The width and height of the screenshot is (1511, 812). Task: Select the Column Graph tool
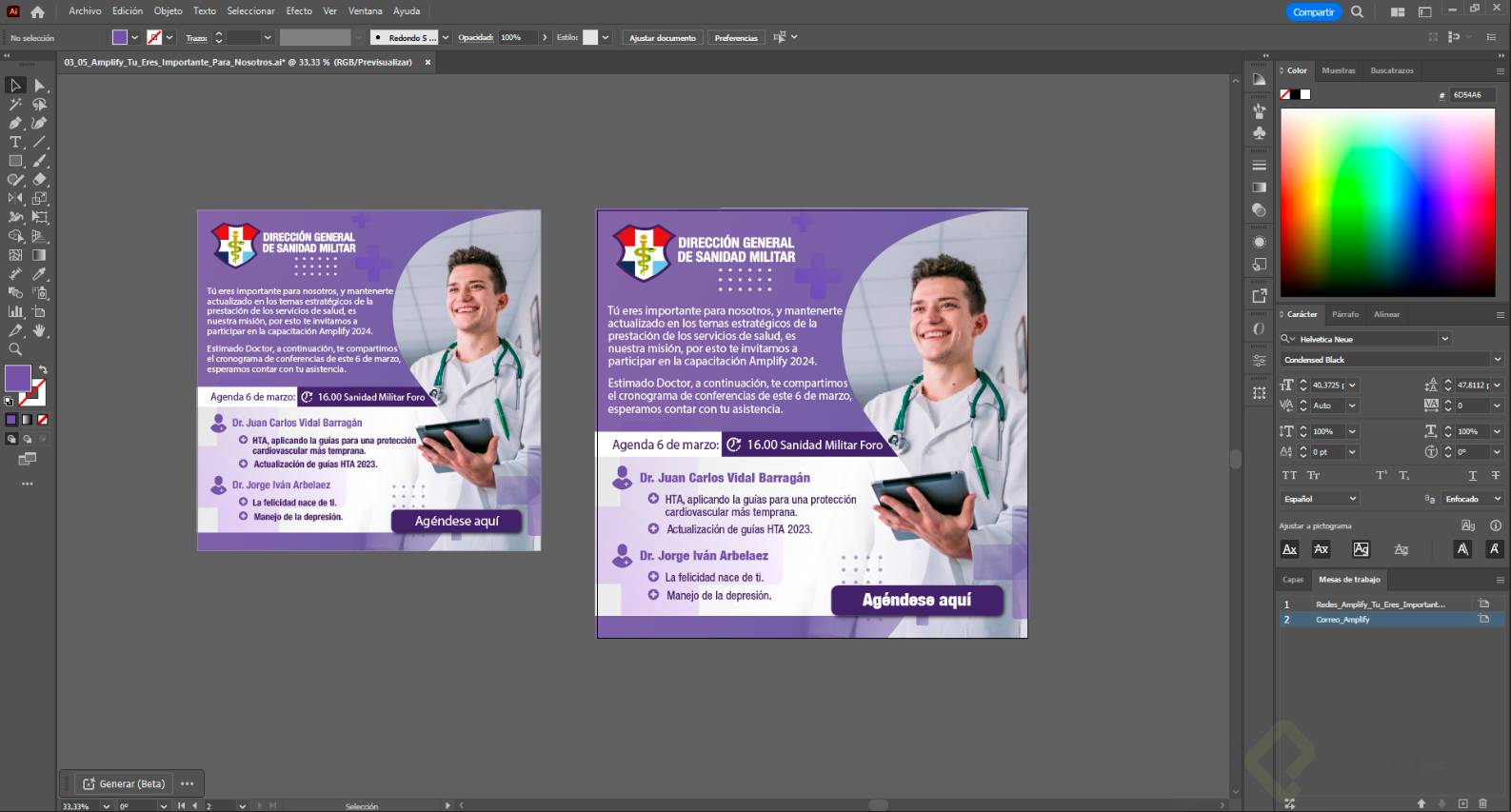coord(15,311)
